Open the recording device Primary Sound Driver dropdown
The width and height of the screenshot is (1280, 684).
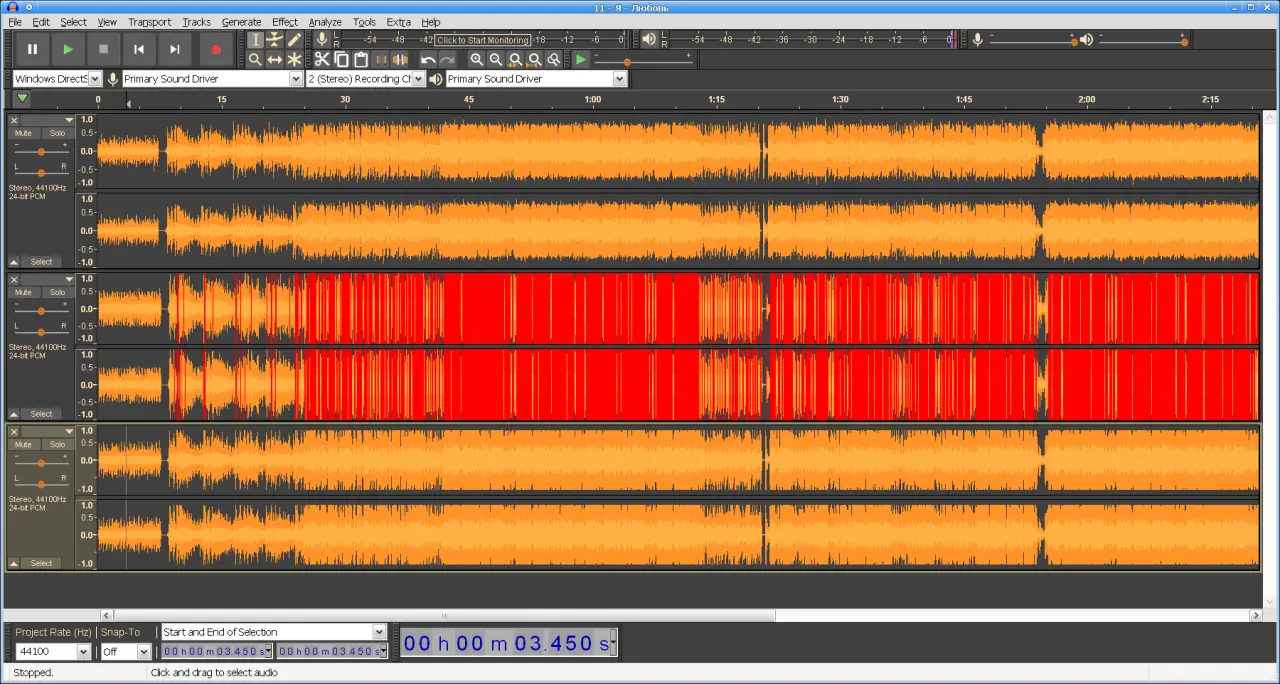pos(212,79)
